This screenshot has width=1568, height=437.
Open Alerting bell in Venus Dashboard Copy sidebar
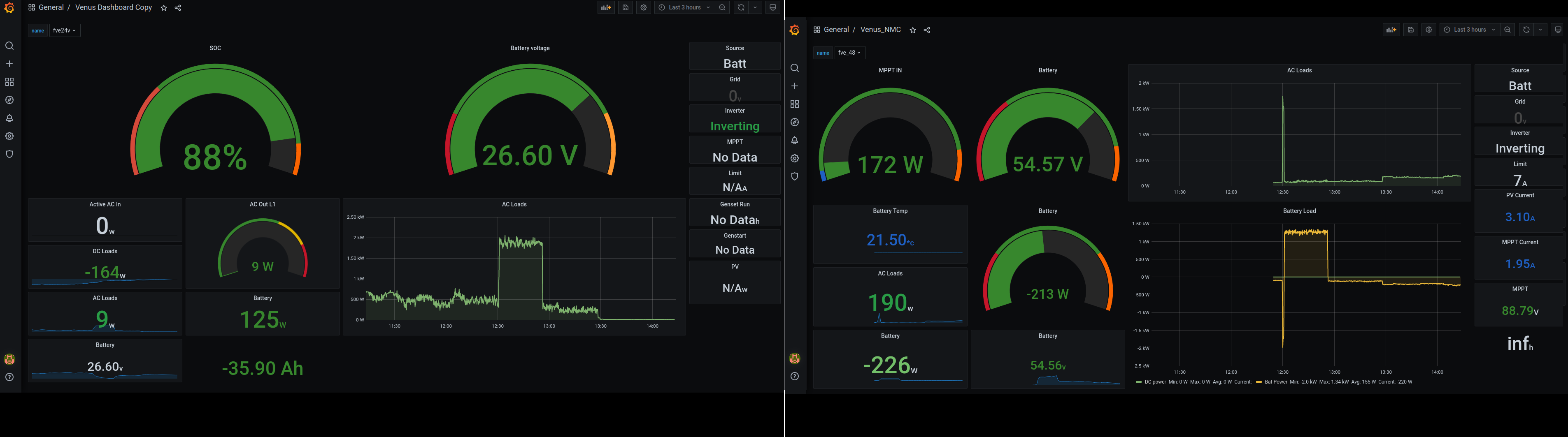(x=9, y=118)
